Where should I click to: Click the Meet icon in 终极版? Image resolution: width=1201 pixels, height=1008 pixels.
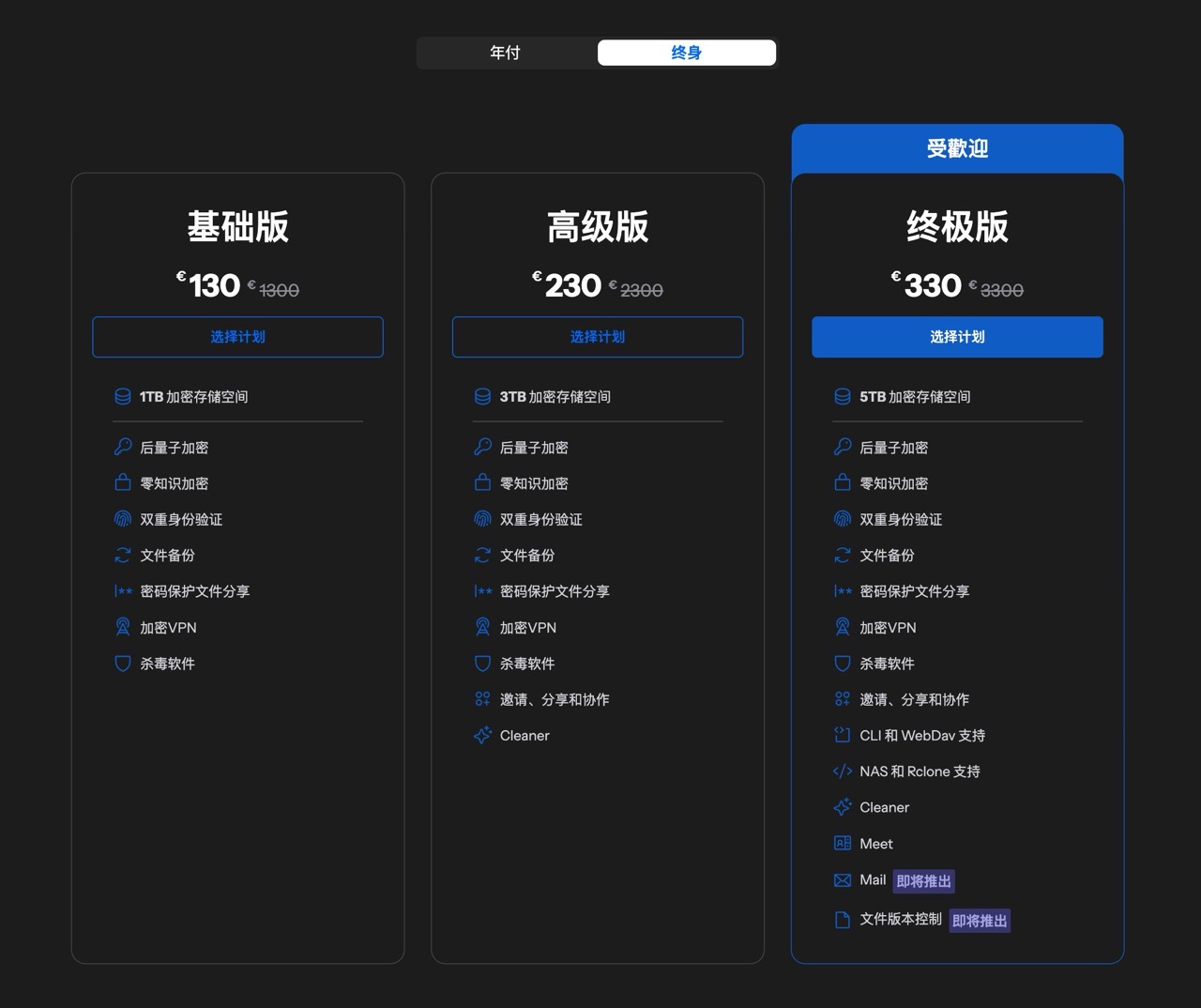[842, 843]
